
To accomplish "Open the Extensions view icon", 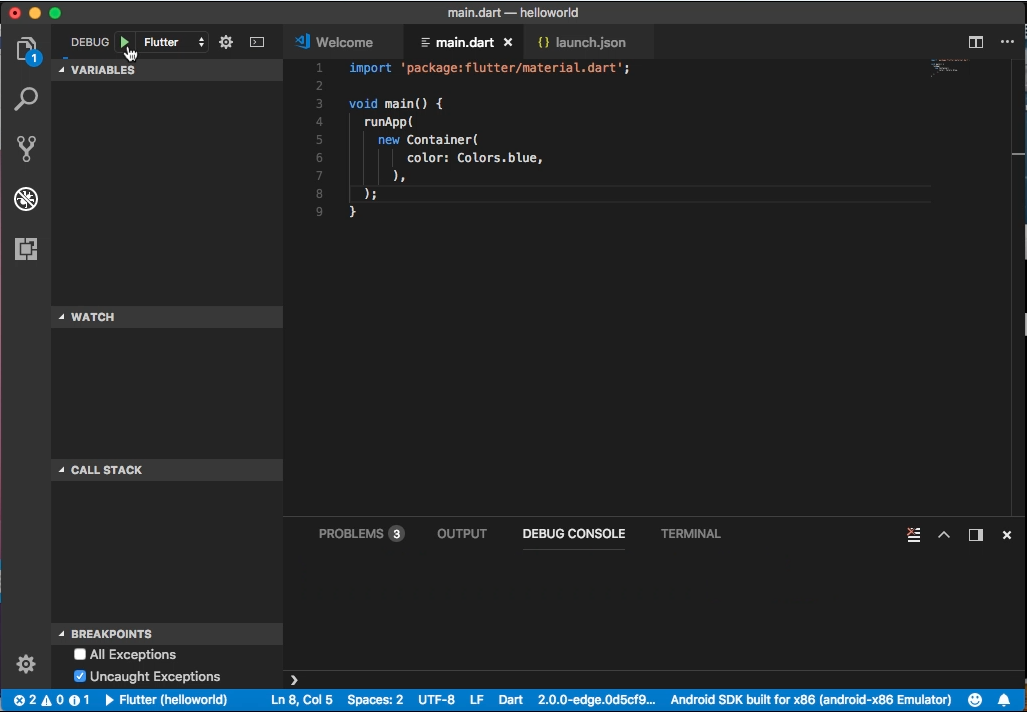I will tap(26, 249).
